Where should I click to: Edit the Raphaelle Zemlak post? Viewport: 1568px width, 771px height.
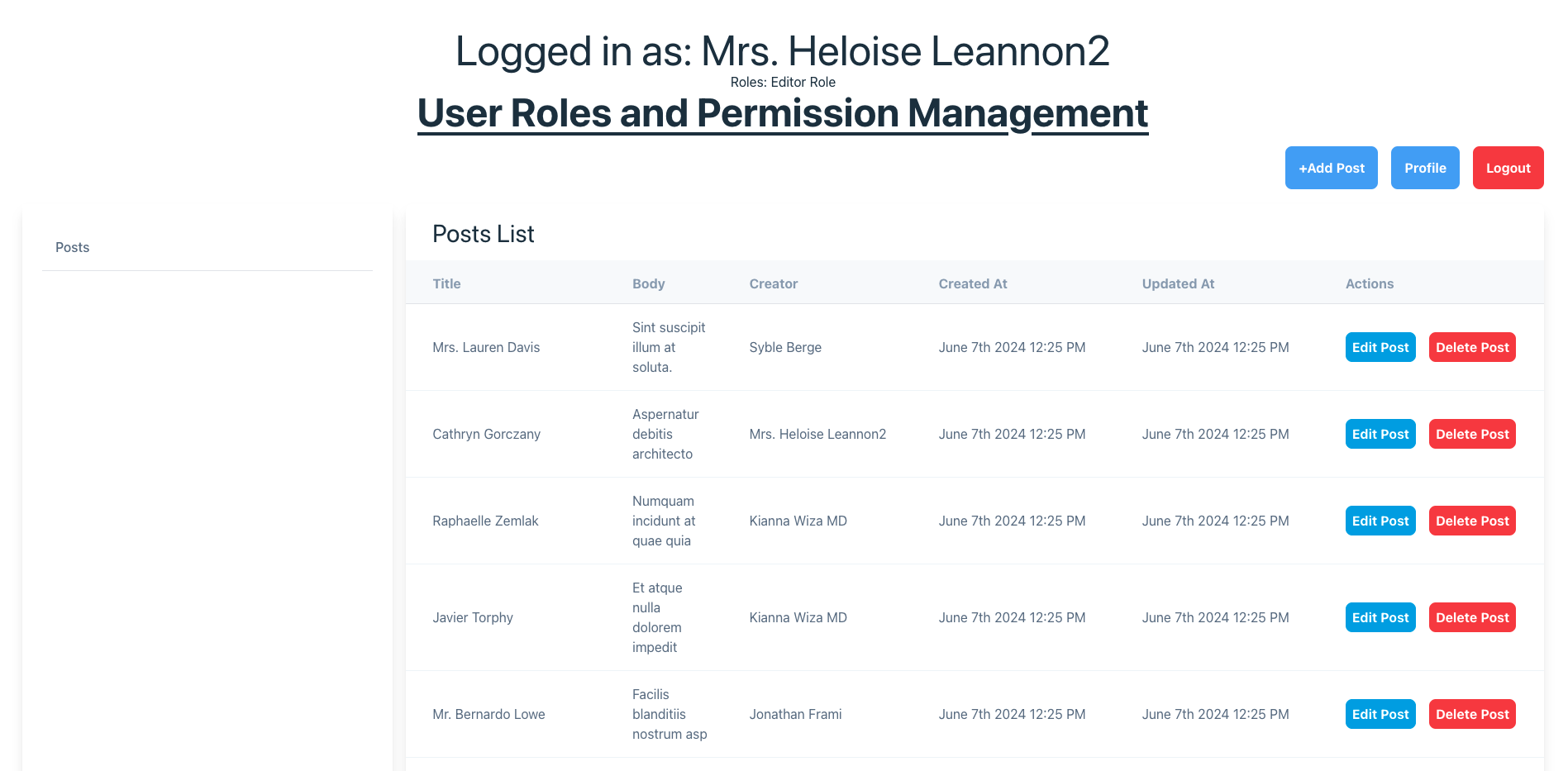1380,521
